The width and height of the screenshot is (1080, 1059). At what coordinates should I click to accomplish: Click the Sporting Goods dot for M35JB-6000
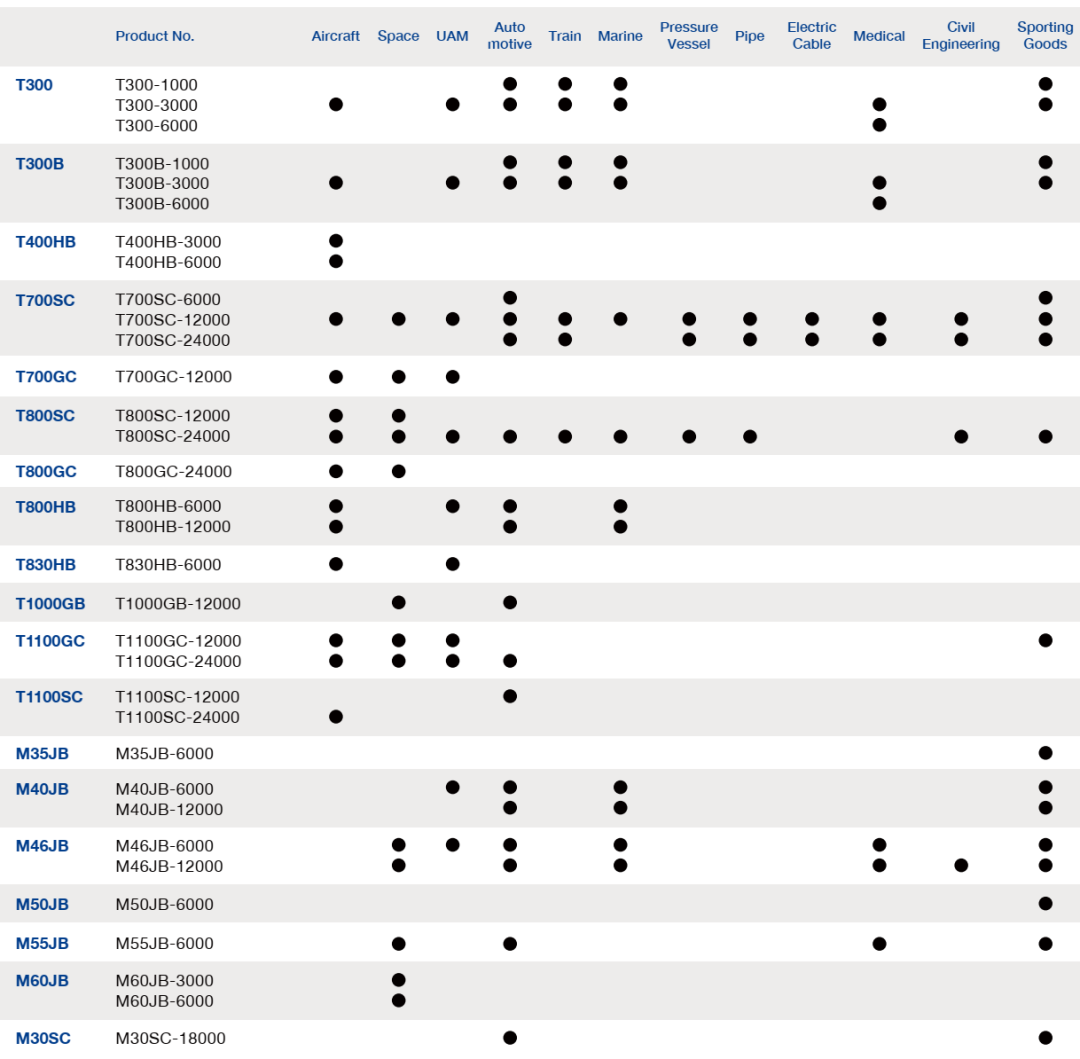point(1045,753)
